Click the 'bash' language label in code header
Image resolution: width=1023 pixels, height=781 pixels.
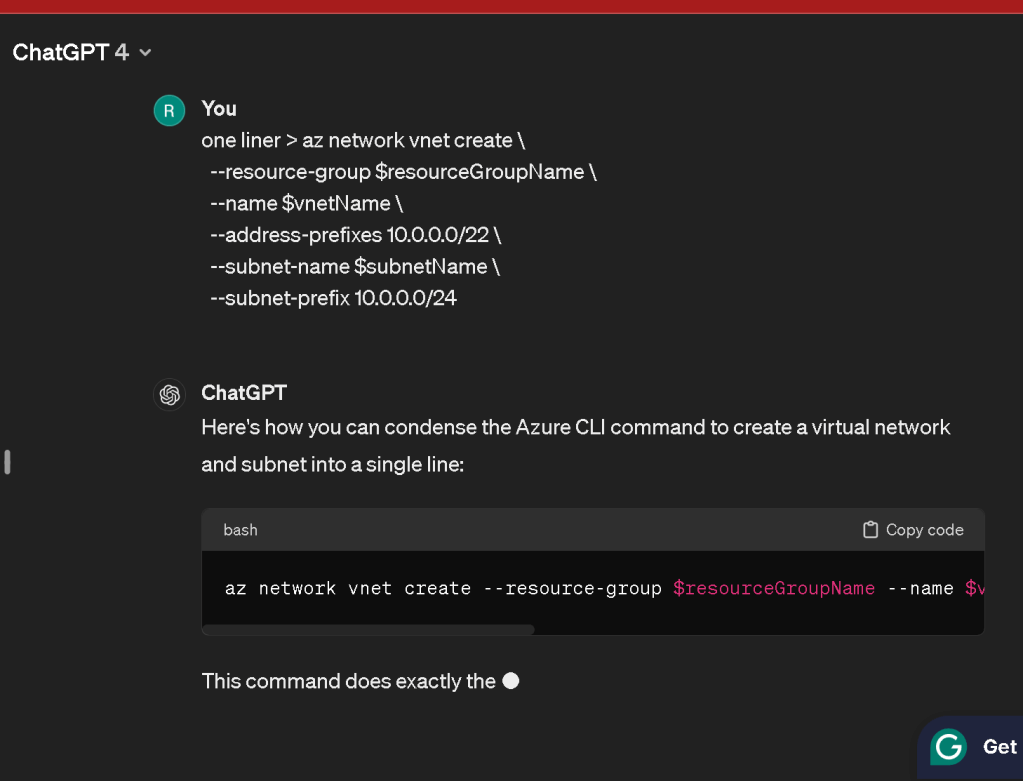point(240,530)
